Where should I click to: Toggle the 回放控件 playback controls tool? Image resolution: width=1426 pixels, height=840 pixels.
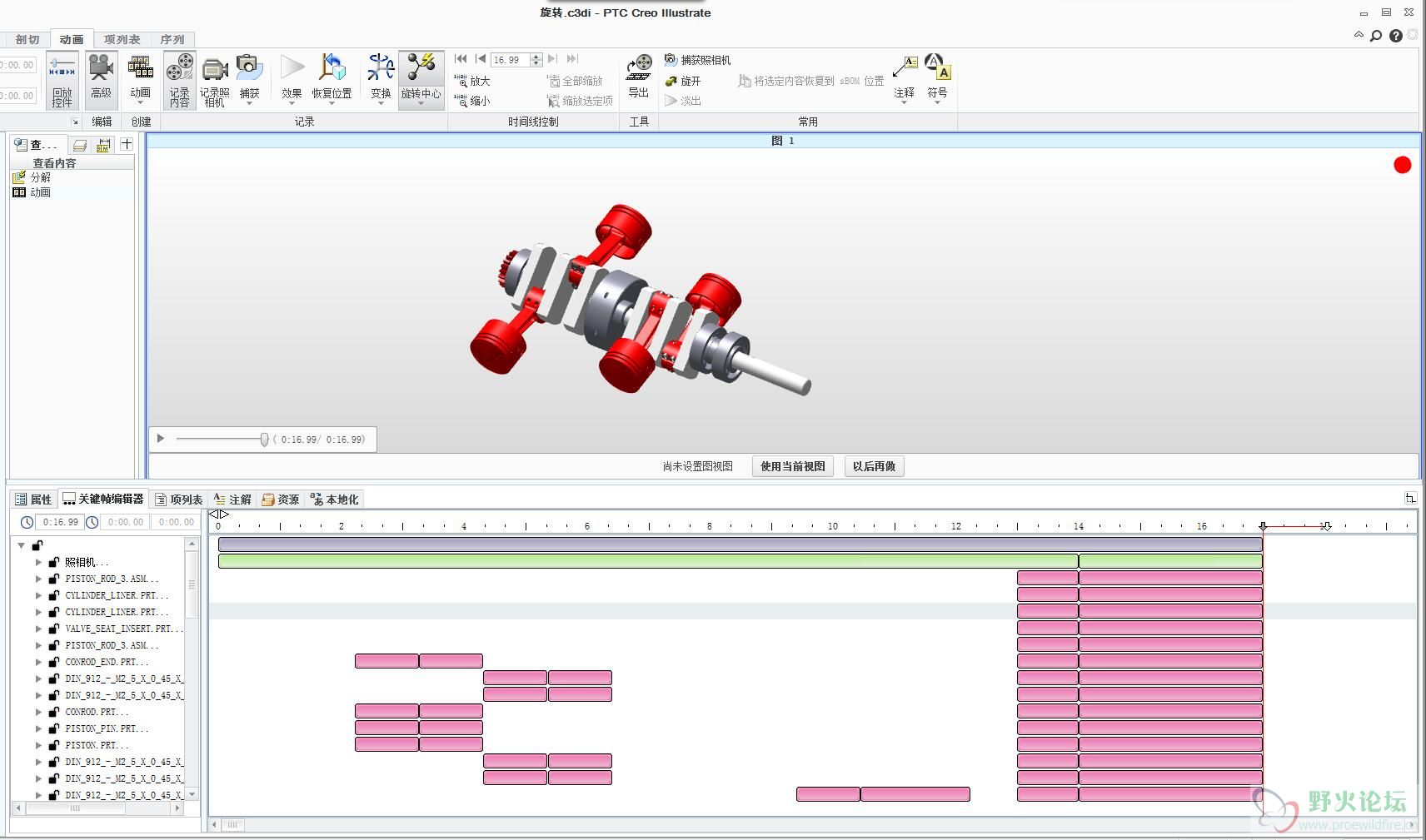[x=62, y=81]
